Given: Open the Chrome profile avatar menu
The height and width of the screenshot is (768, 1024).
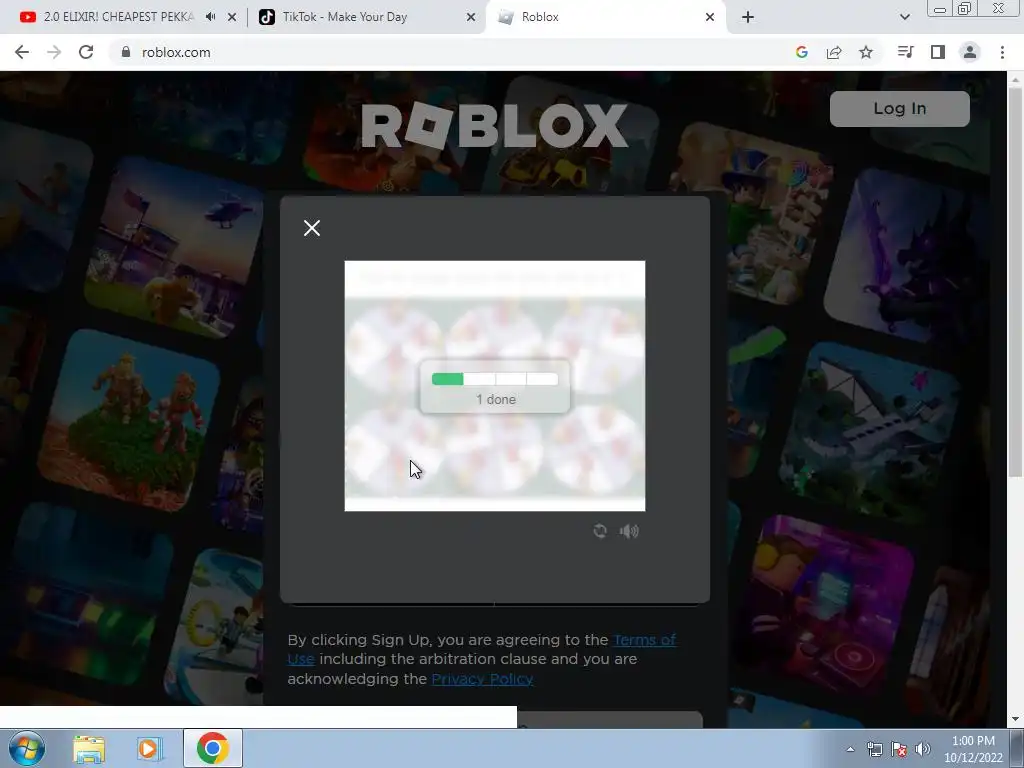Looking at the screenshot, I should pyautogui.click(x=970, y=52).
